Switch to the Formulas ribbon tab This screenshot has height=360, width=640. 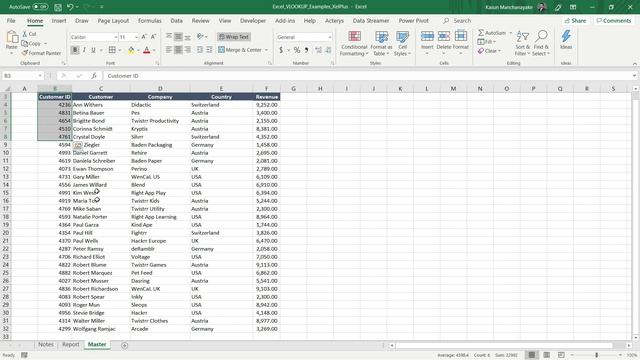tap(149, 20)
